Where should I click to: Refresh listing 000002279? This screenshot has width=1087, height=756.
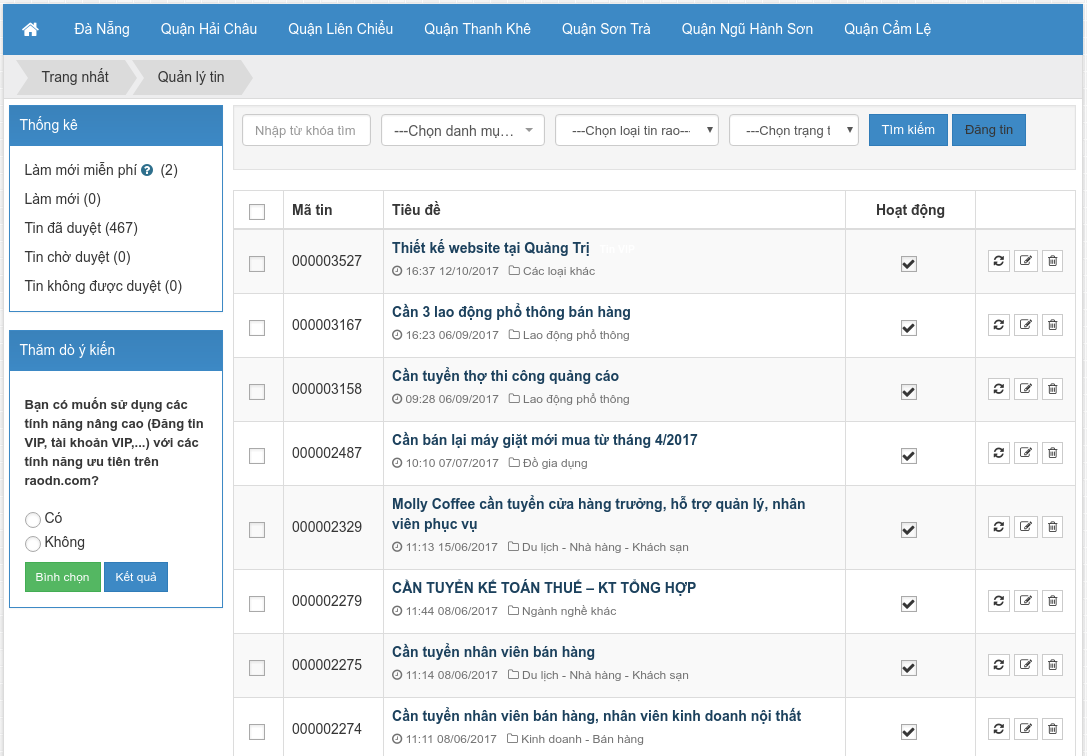pos(998,601)
